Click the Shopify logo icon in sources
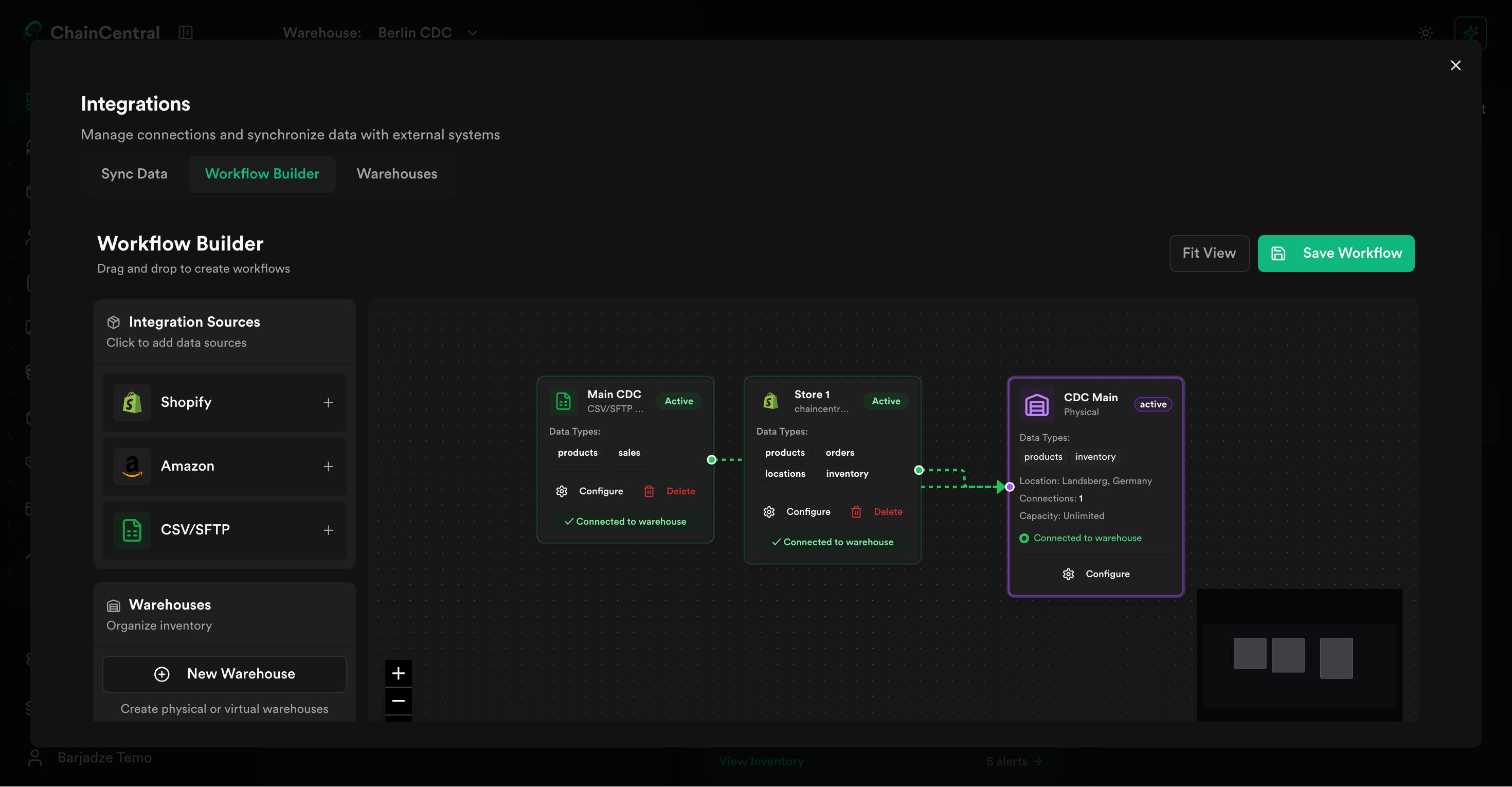The height and width of the screenshot is (787, 1512). [132, 403]
